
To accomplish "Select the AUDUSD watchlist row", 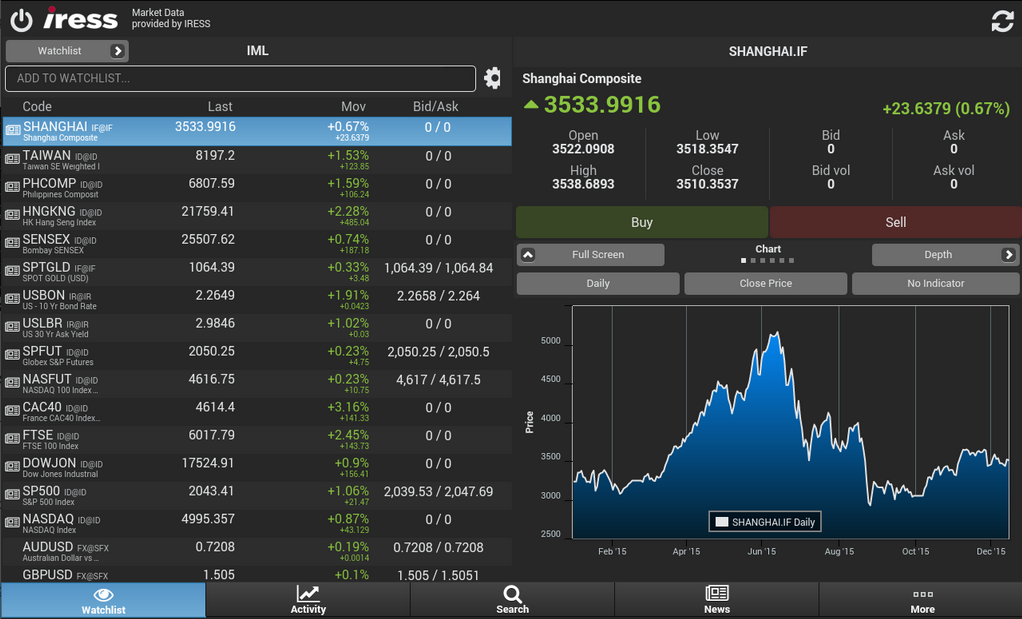I will click(256, 551).
